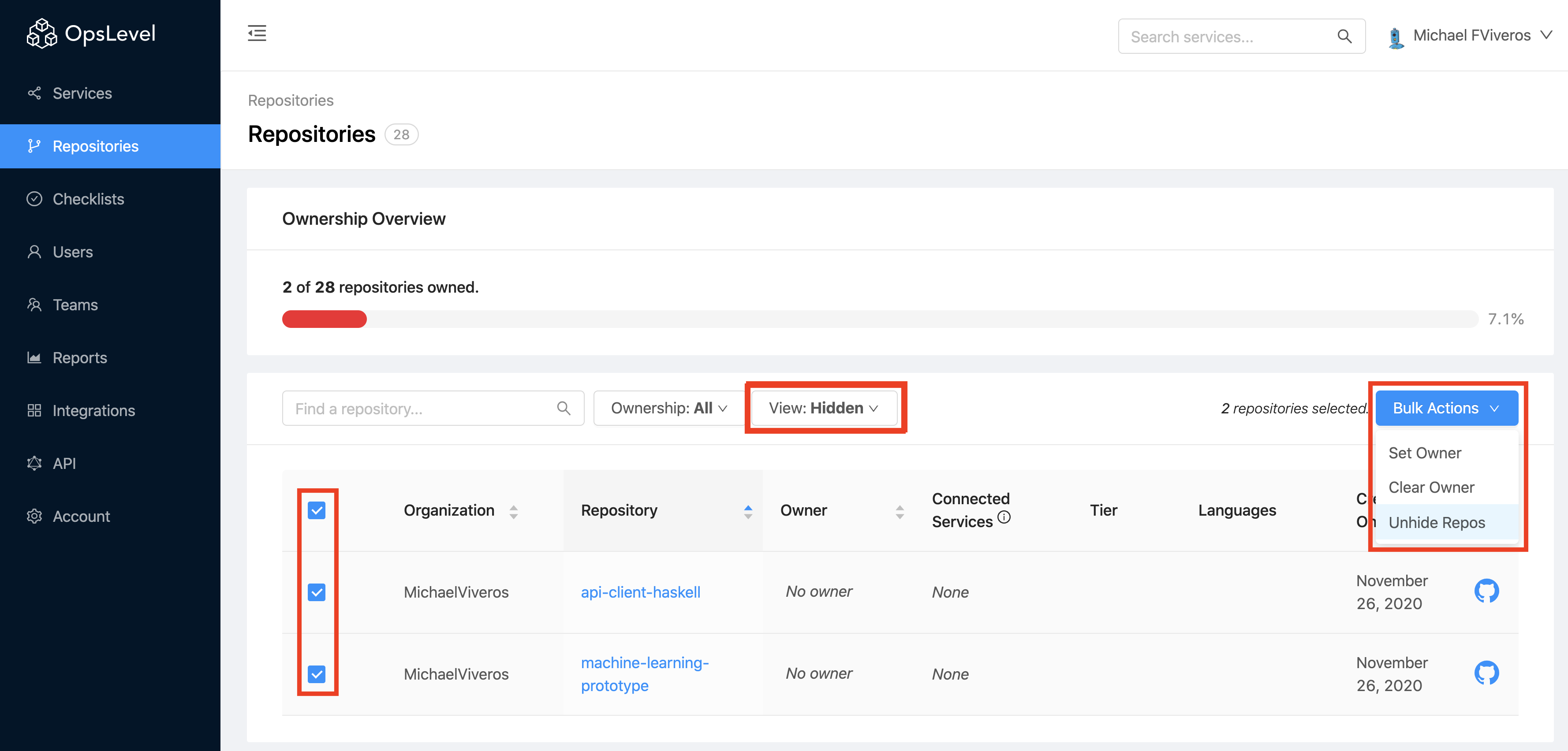
Task: Click the API icon in sidebar
Action: [x=34, y=464]
